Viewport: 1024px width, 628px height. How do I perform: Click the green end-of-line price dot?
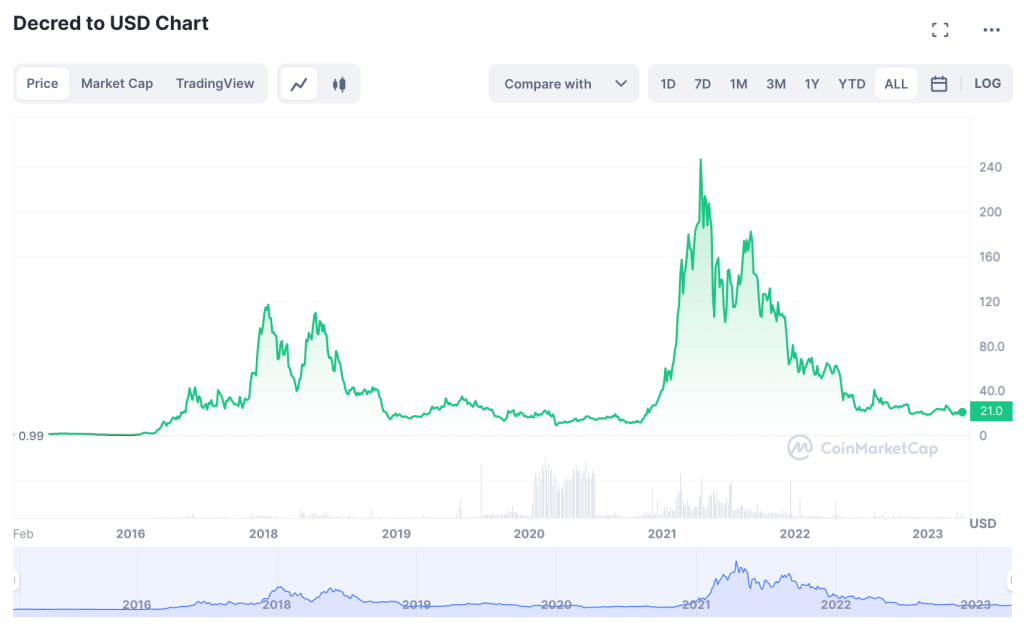click(x=962, y=412)
